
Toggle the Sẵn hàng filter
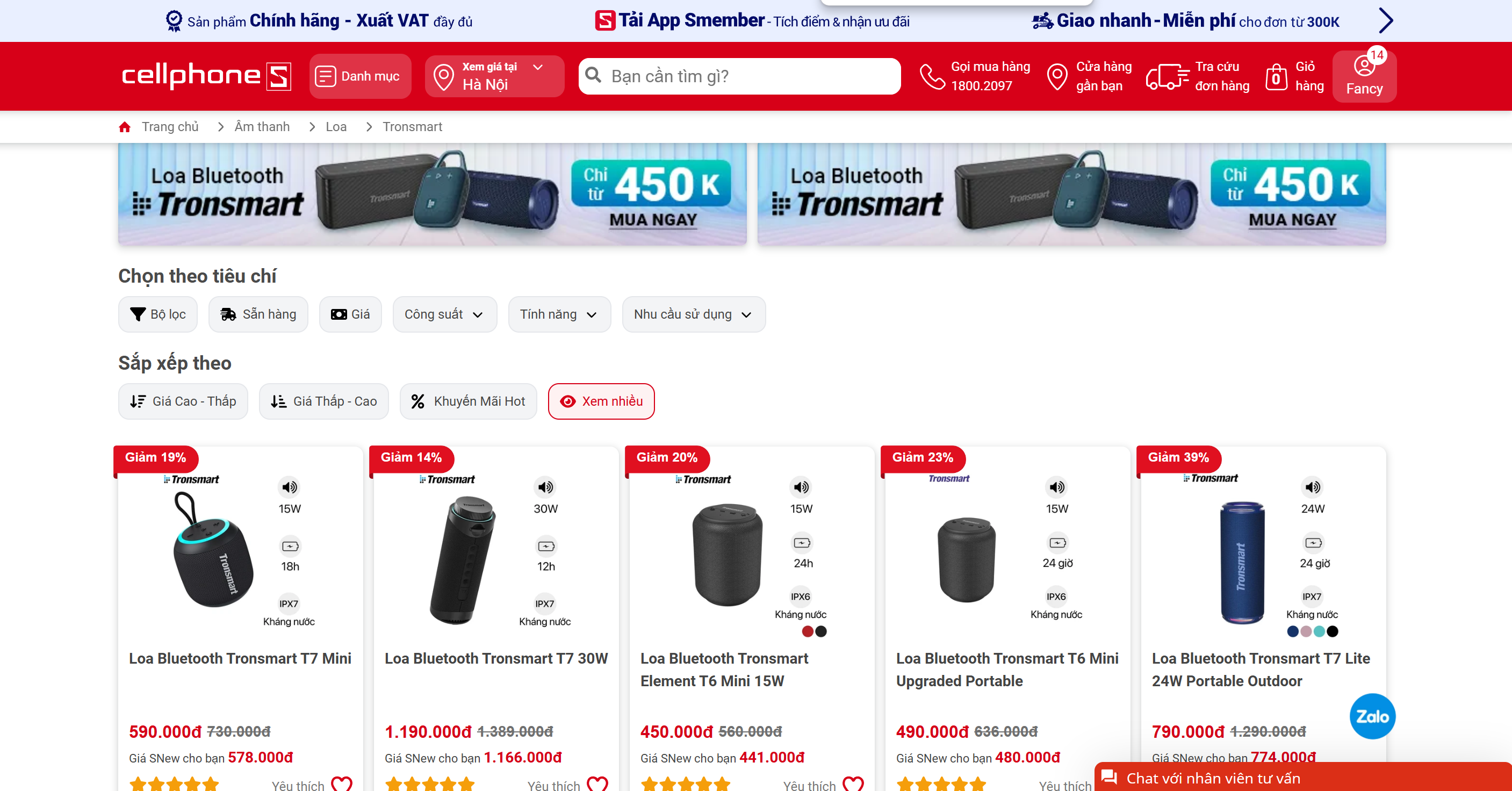coord(258,314)
